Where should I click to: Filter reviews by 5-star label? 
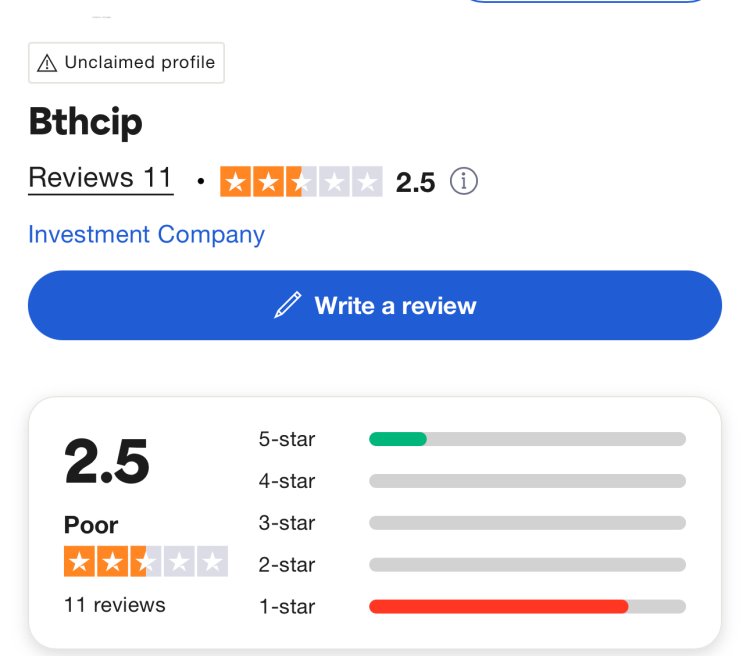(x=287, y=439)
